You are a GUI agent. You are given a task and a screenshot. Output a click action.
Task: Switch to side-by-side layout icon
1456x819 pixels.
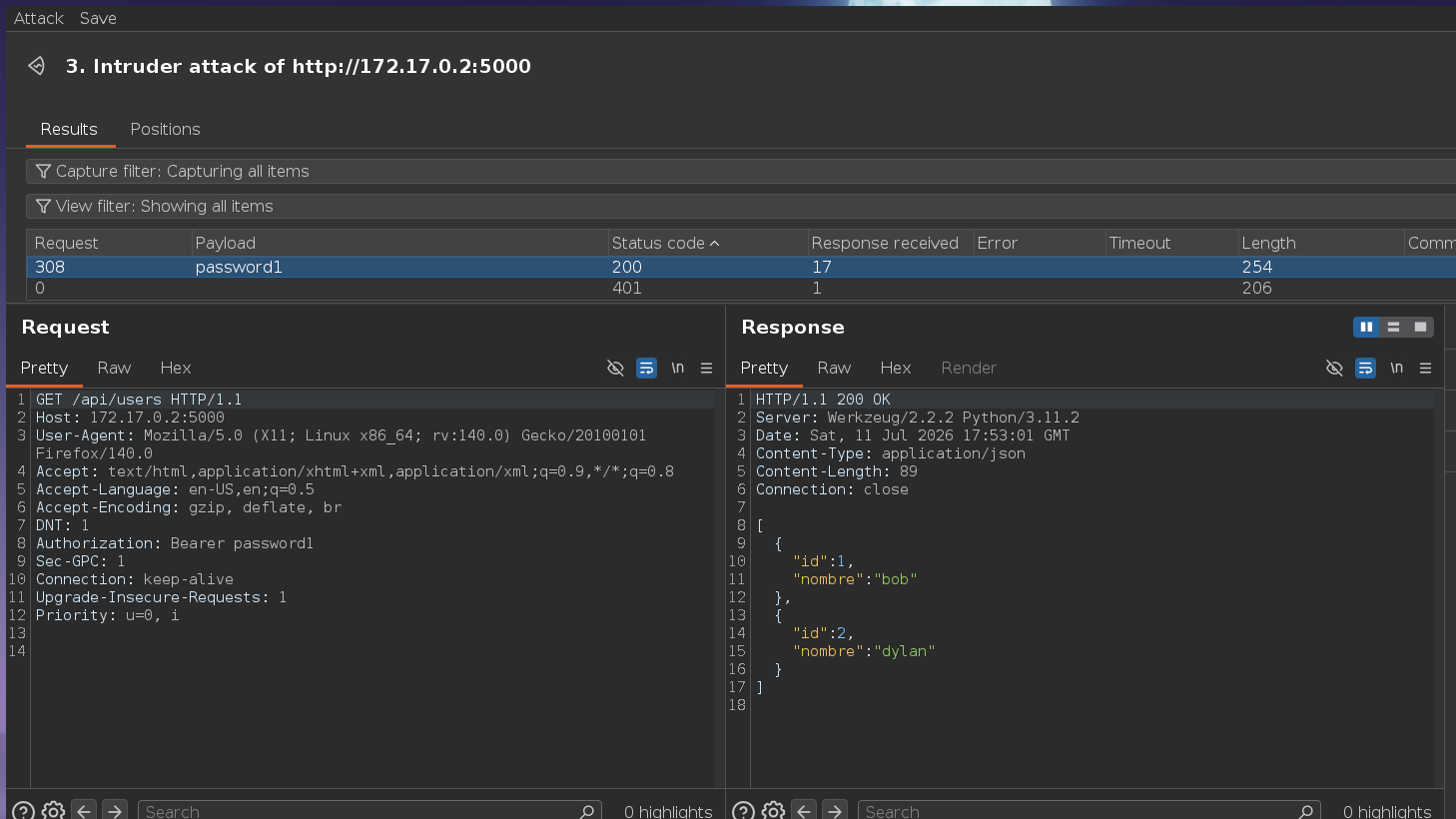(x=1366, y=327)
